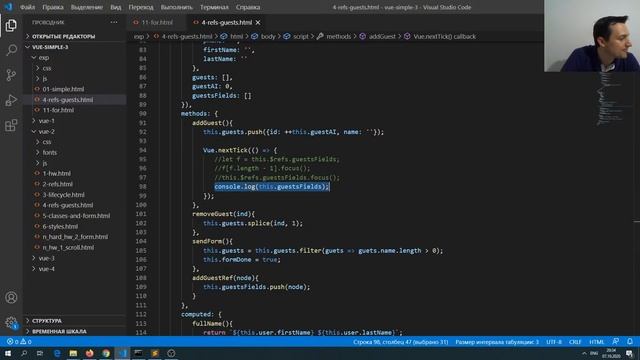Open Task View on taskbar
This screenshot has height=360, width=640.
[x=40, y=353]
